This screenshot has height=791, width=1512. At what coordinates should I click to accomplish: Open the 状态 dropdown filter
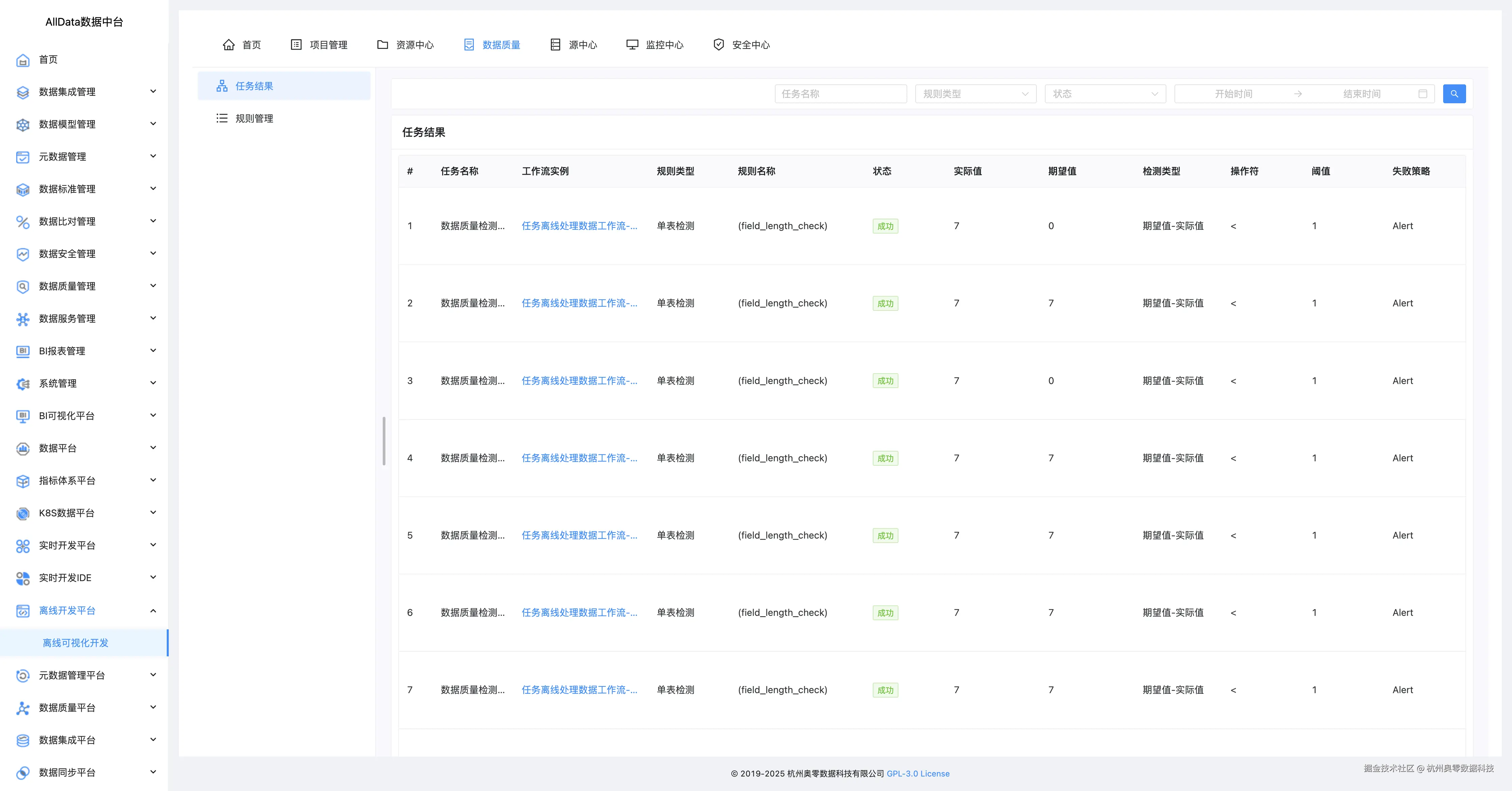pos(1105,94)
